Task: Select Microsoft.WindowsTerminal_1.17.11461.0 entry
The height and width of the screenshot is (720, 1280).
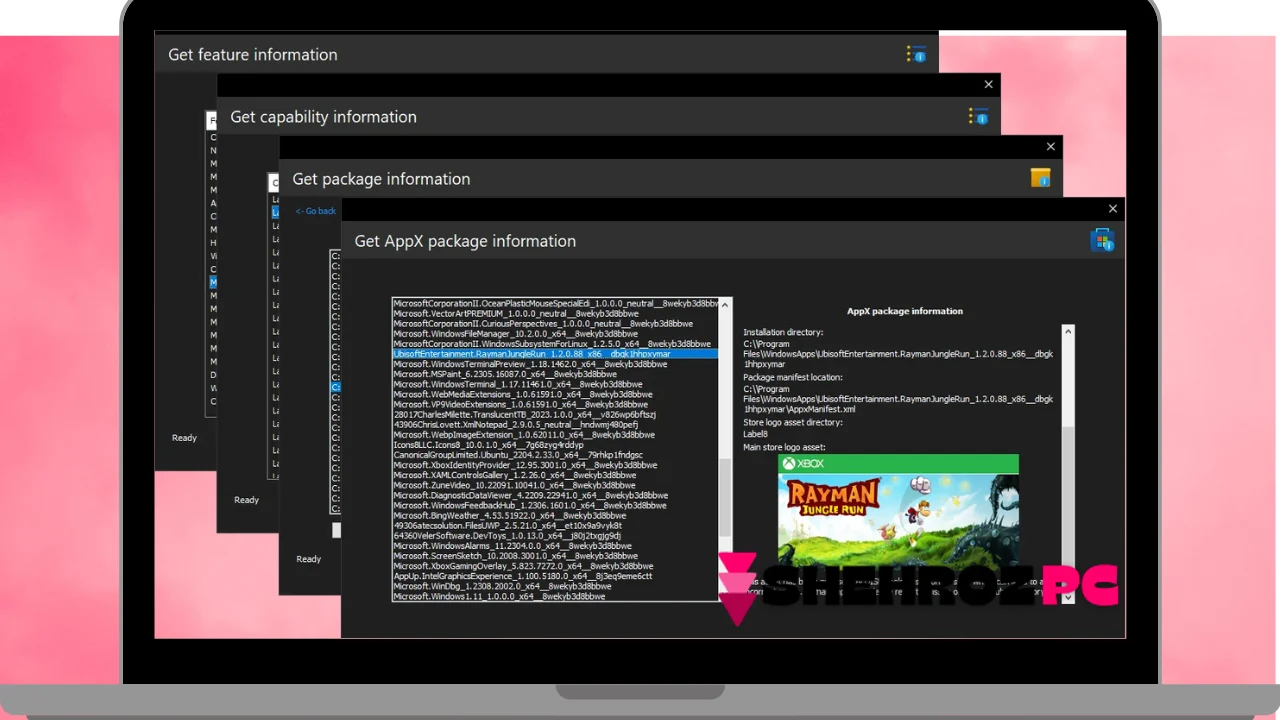Action: point(555,384)
